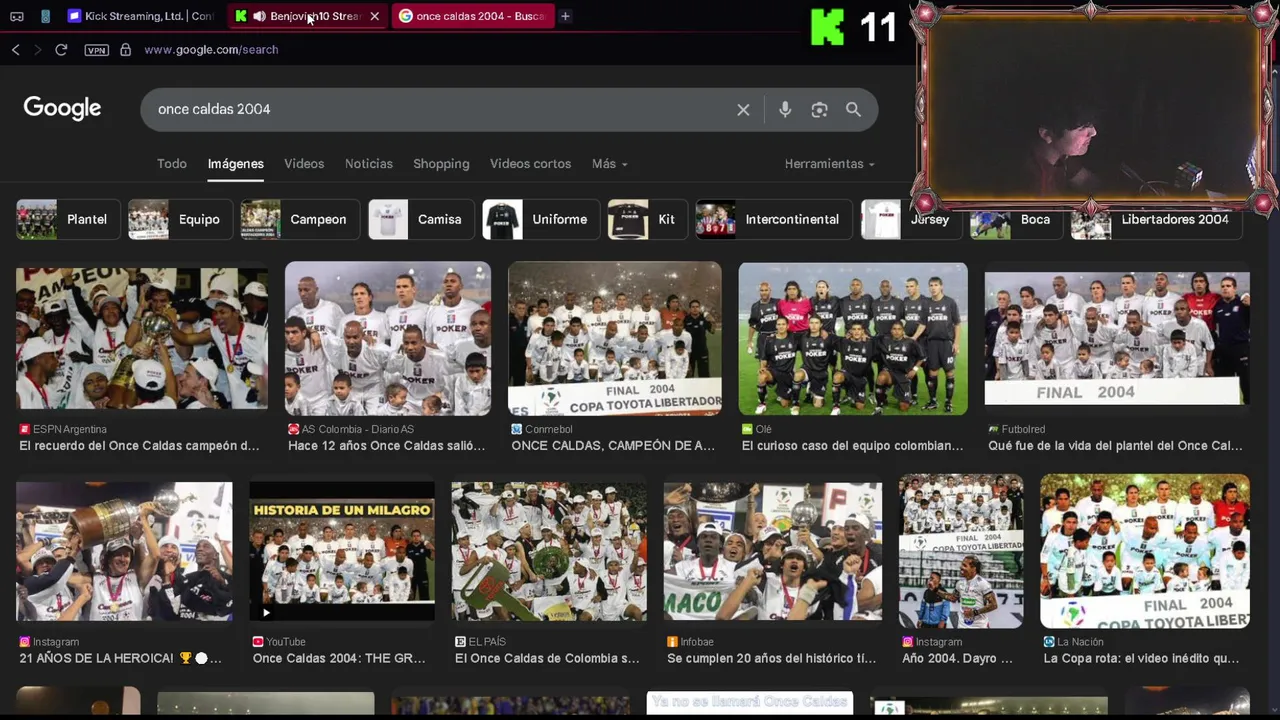
Task: Open a new tab with plus button
Action: pos(565,16)
